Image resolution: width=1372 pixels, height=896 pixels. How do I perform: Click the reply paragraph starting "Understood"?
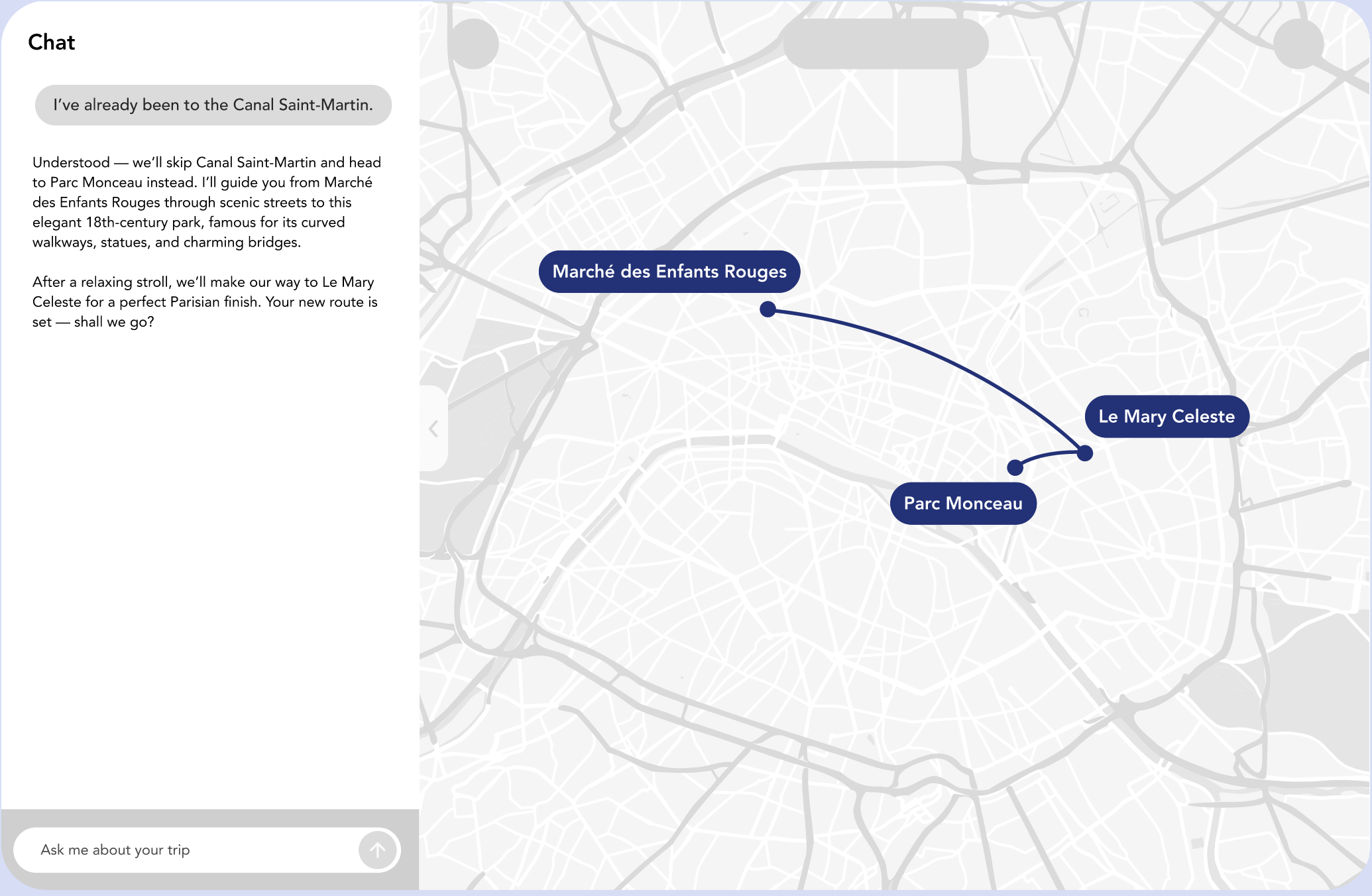click(207, 202)
